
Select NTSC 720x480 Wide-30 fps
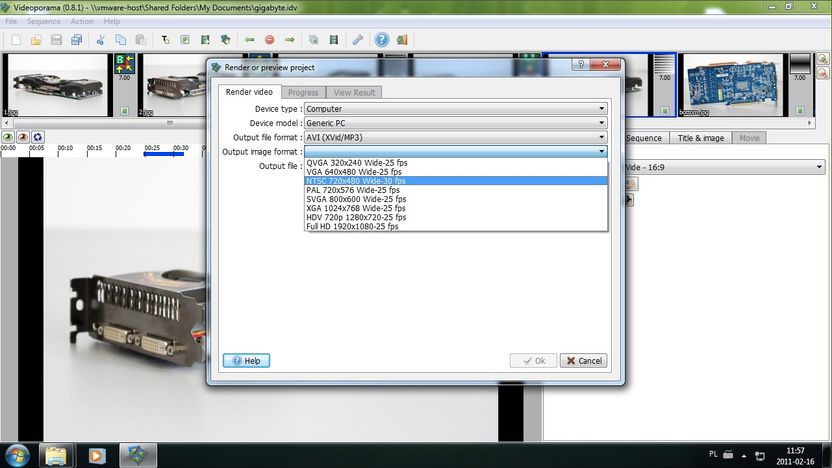(456, 181)
